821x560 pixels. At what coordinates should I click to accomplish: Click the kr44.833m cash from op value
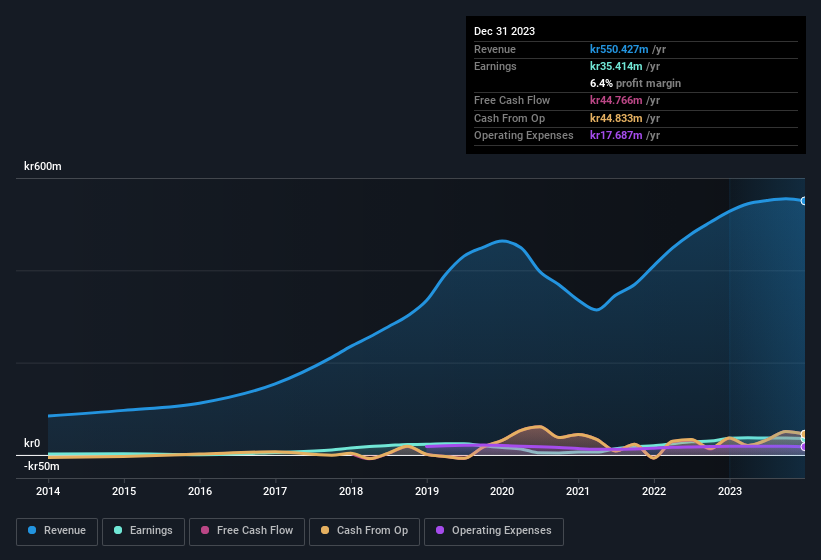click(x=616, y=118)
